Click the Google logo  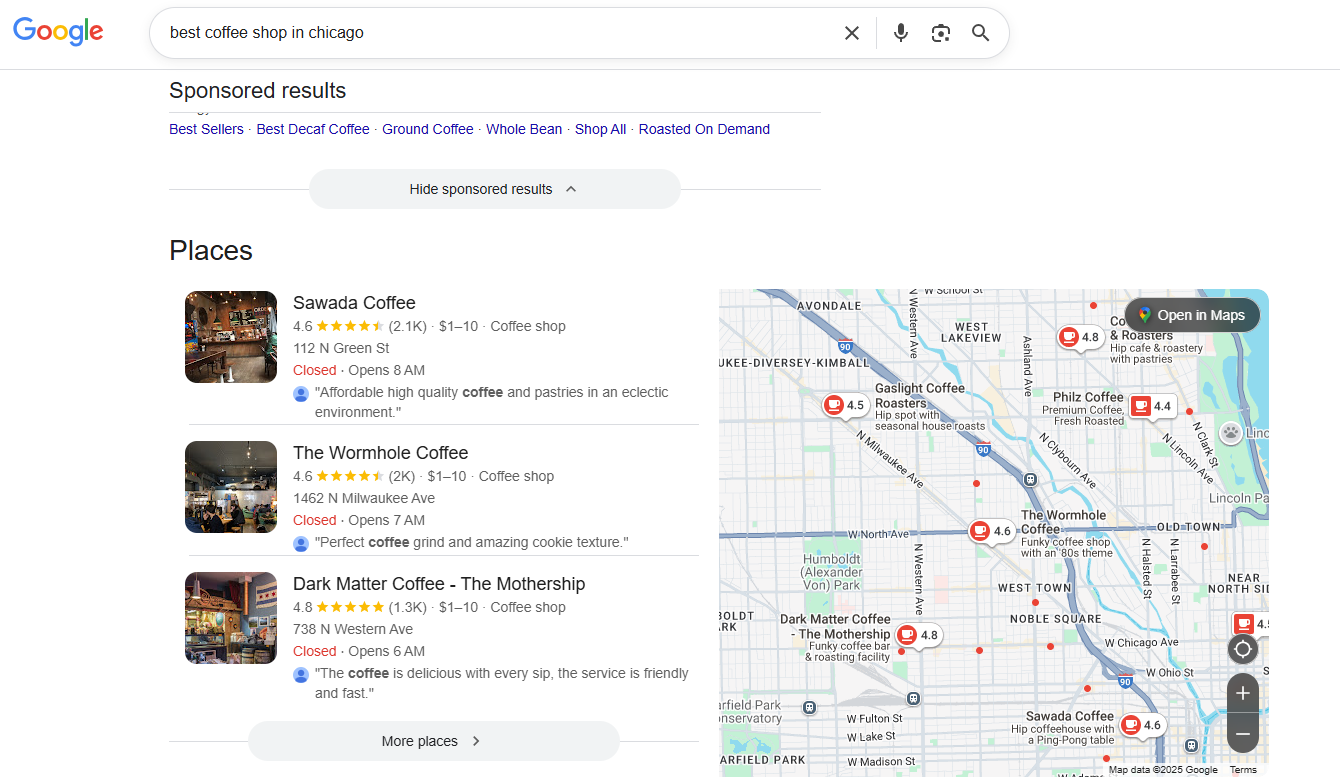(x=58, y=32)
